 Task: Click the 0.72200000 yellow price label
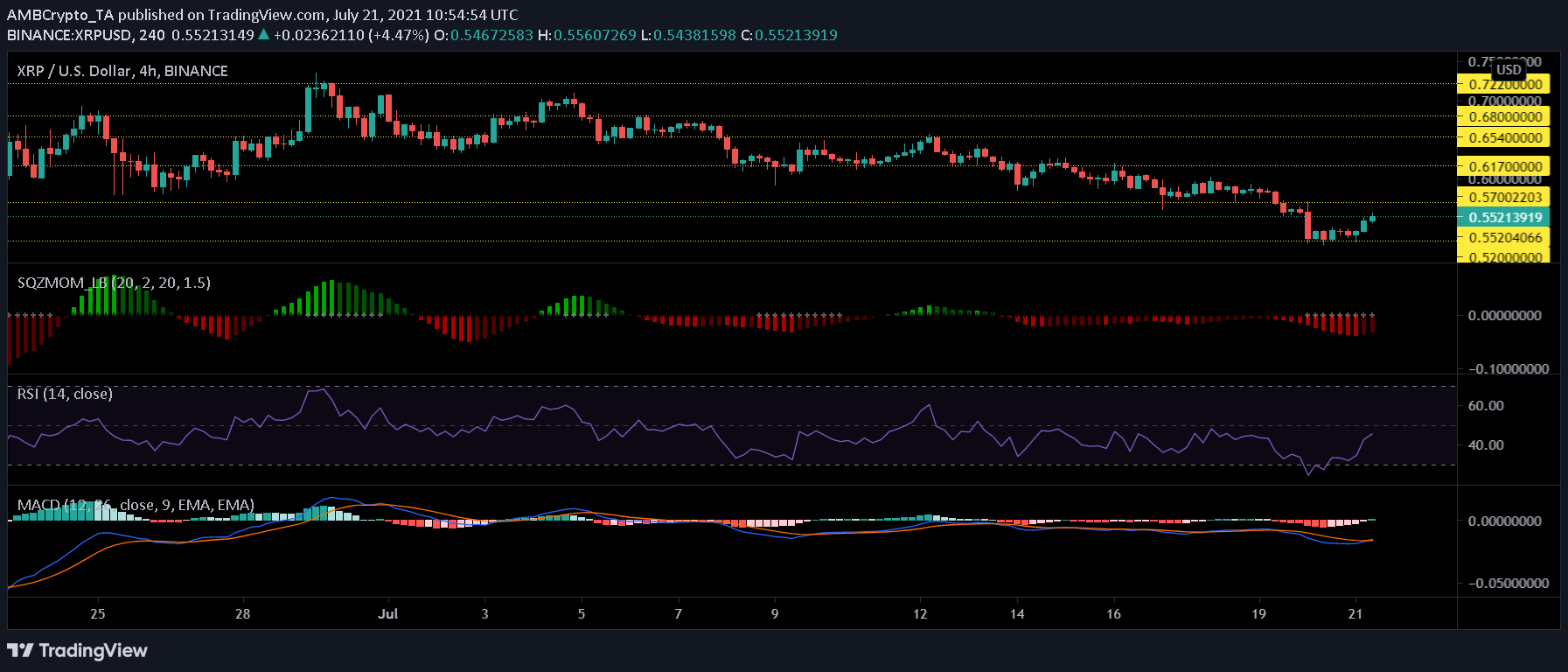1503,84
